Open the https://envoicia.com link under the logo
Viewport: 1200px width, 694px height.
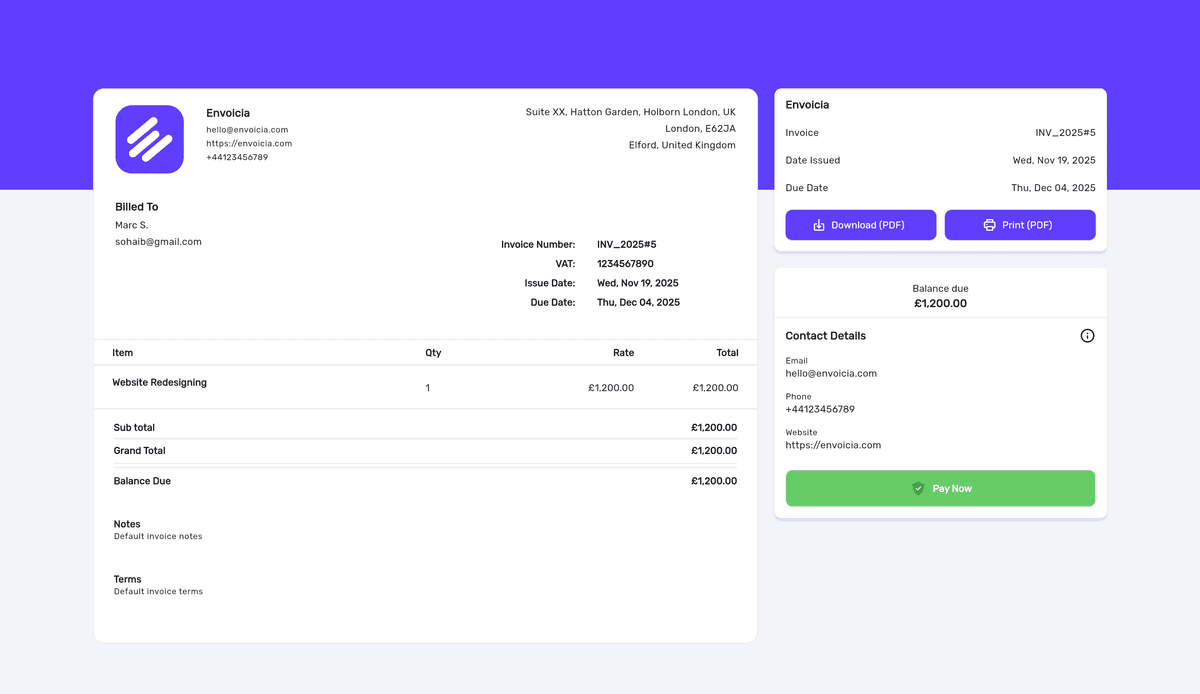tap(249, 142)
